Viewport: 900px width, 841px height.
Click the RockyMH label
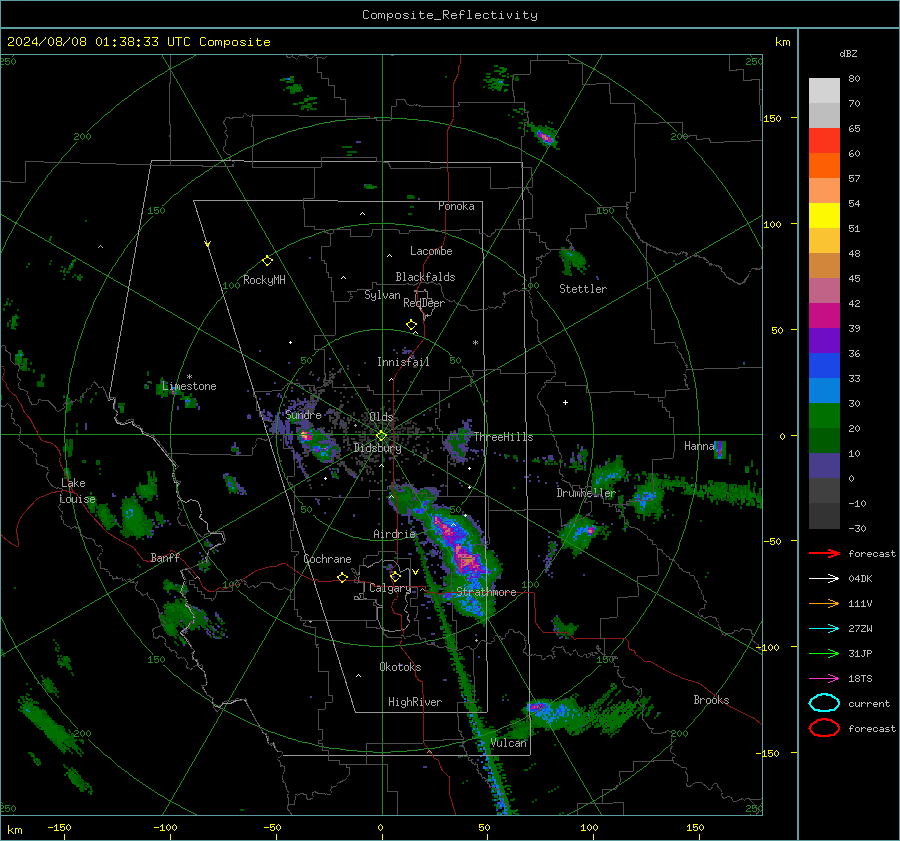click(x=264, y=280)
